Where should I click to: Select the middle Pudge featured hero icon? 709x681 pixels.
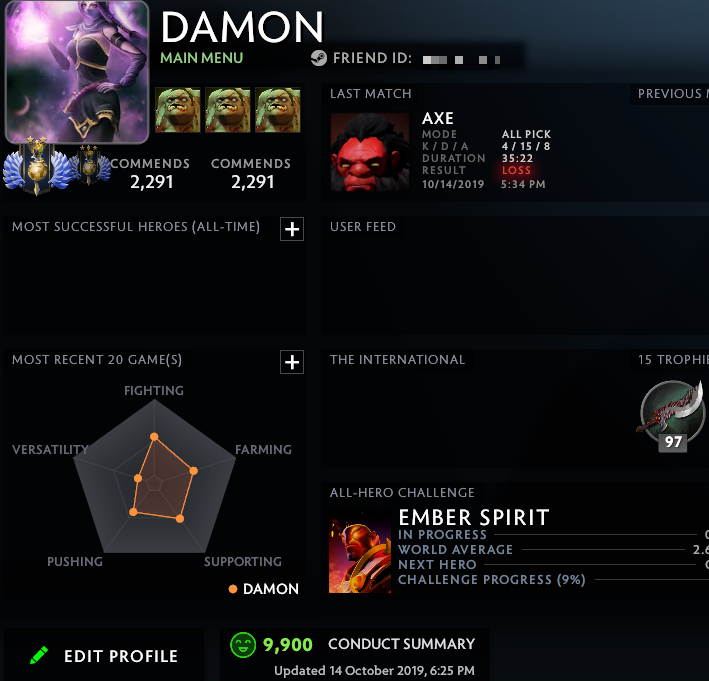pos(227,110)
